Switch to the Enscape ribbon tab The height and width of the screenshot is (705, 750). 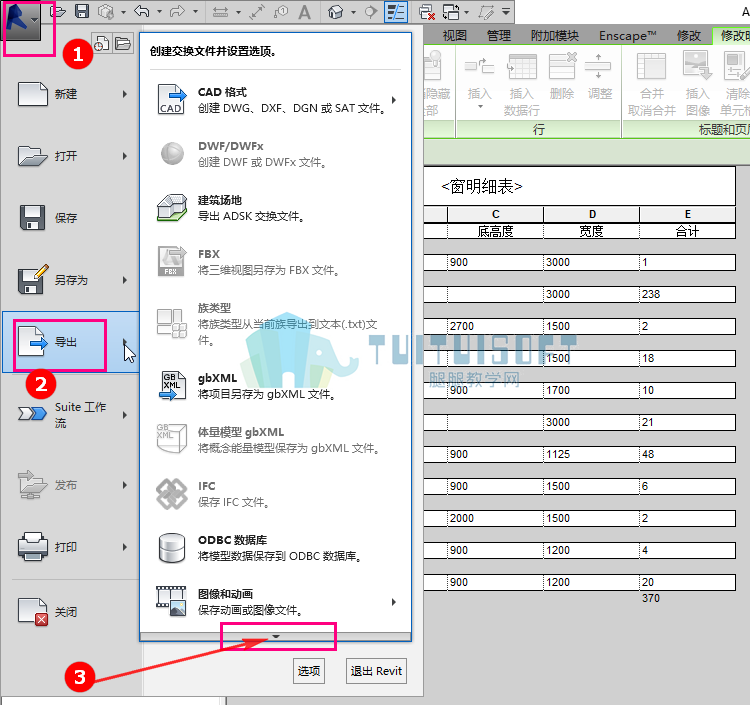(628, 35)
